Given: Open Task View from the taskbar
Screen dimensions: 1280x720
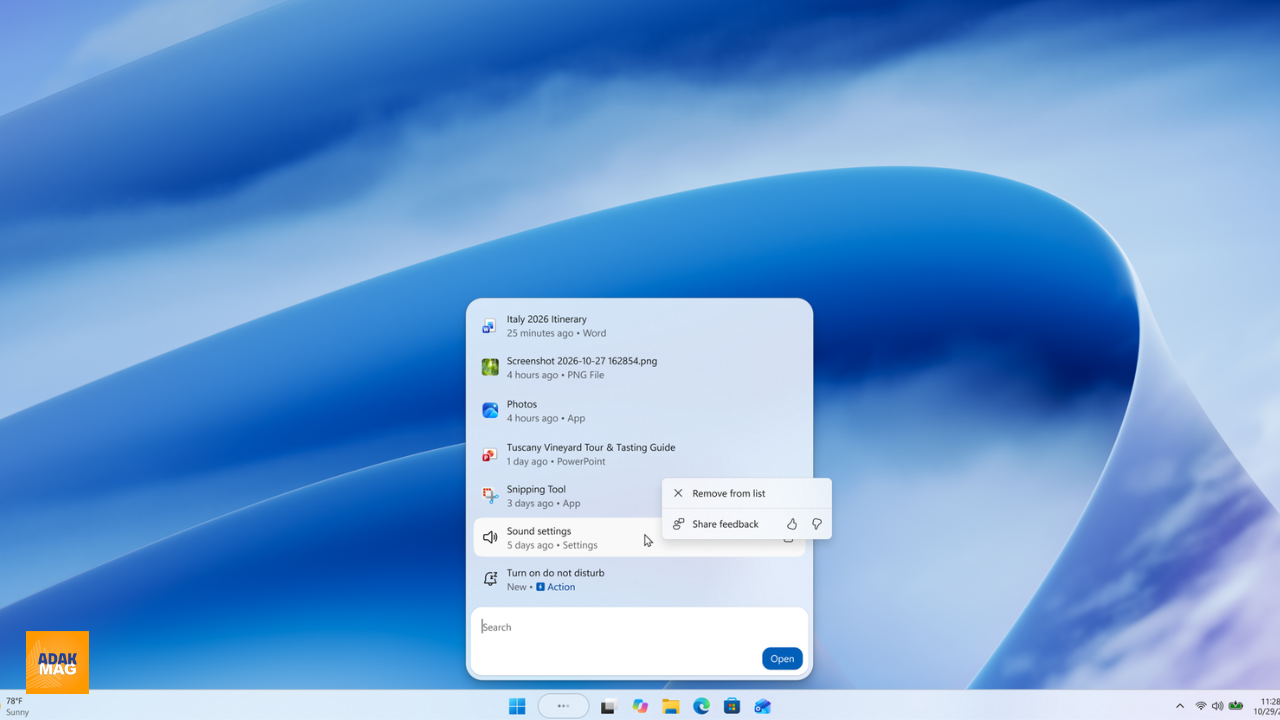Looking at the screenshot, I should pos(608,706).
